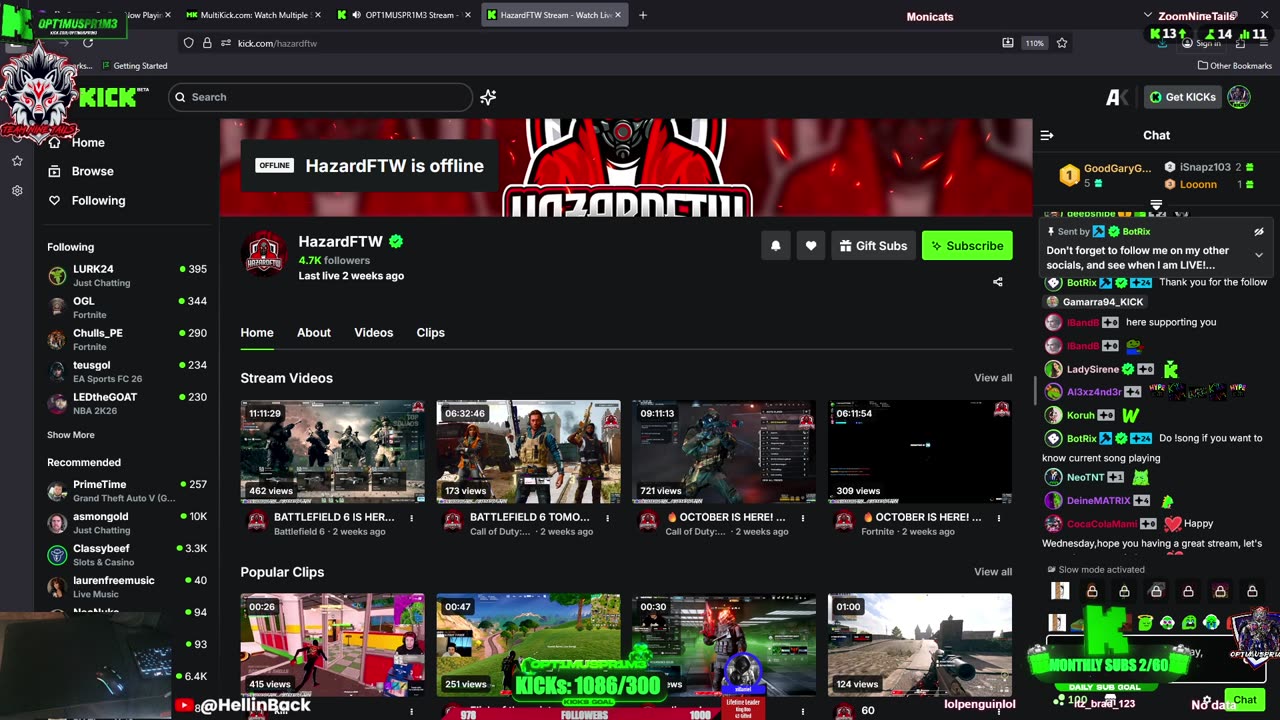Viewport: 1280px width, 720px height.
Task: Click the sparkle icon beside search
Action: pos(488,97)
